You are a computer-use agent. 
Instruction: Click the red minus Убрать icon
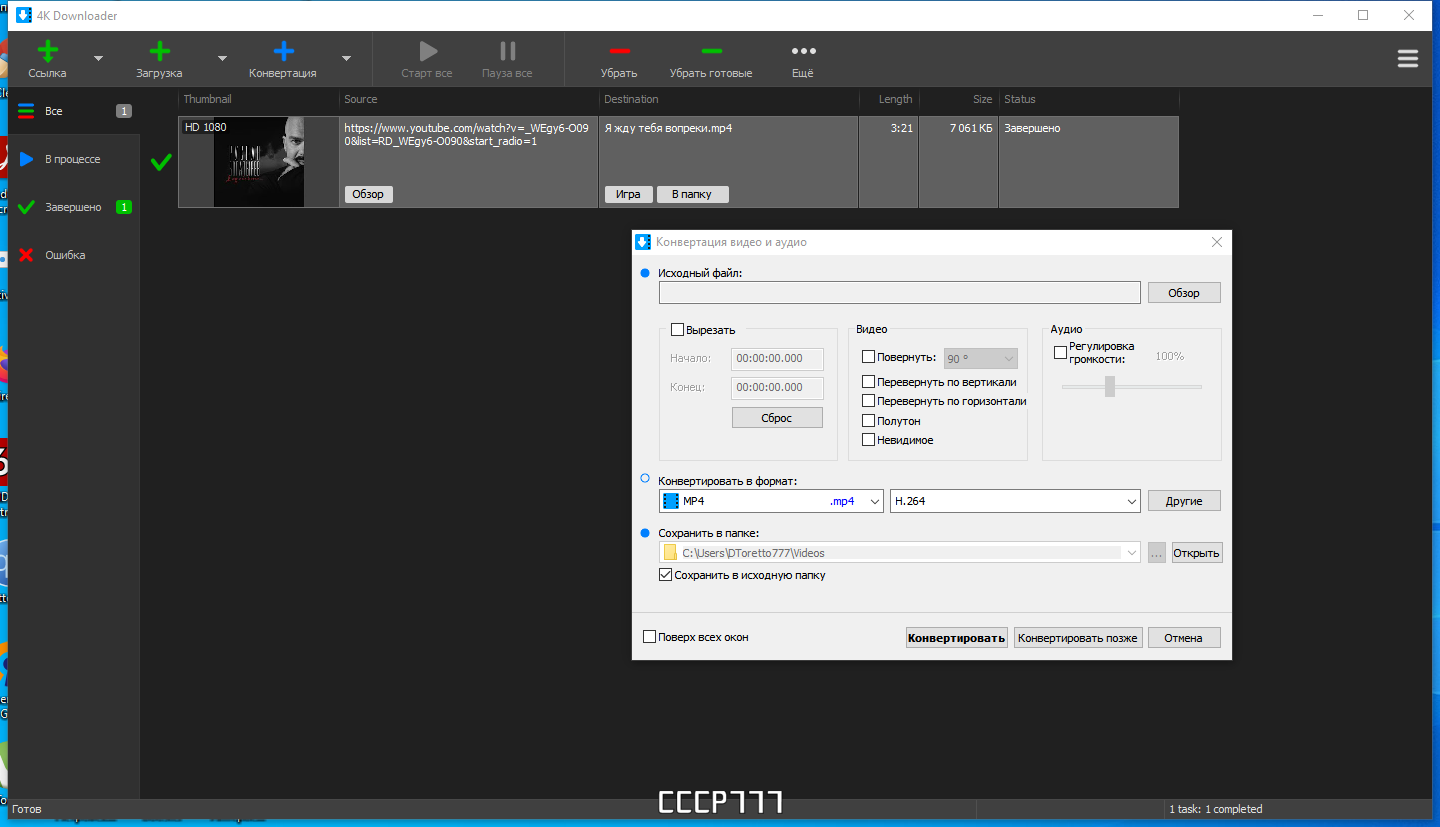[x=619, y=51]
